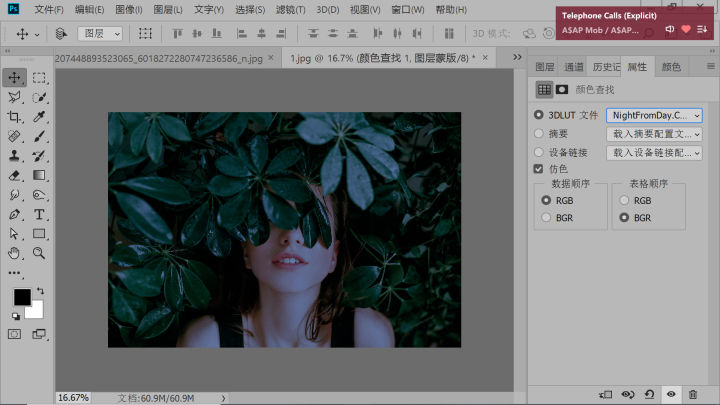Select BGR under 数据顺序
This screenshot has height=405, width=720.
point(546,217)
